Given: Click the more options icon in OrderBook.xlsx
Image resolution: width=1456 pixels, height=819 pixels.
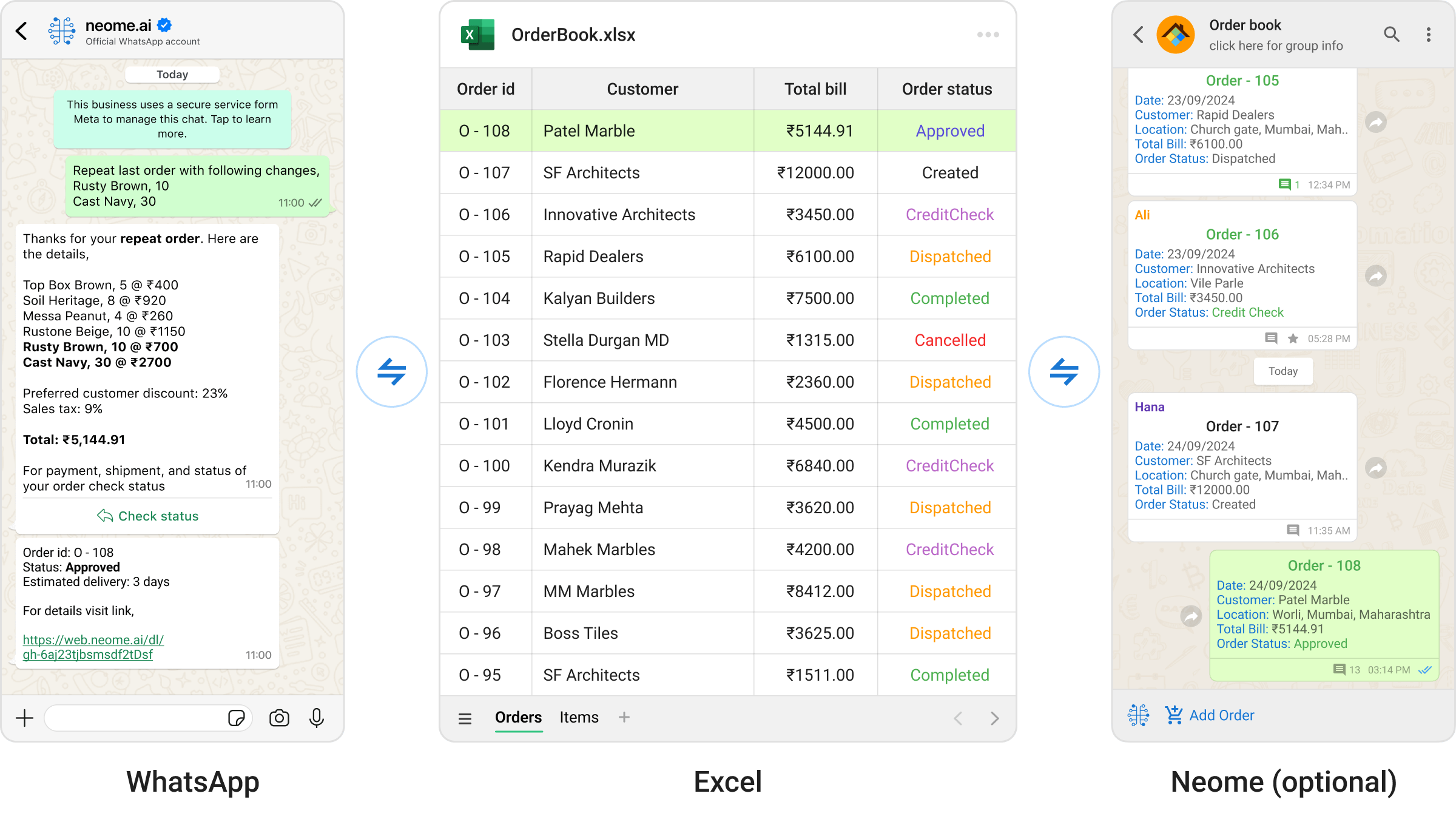Looking at the screenshot, I should tap(988, 35).
